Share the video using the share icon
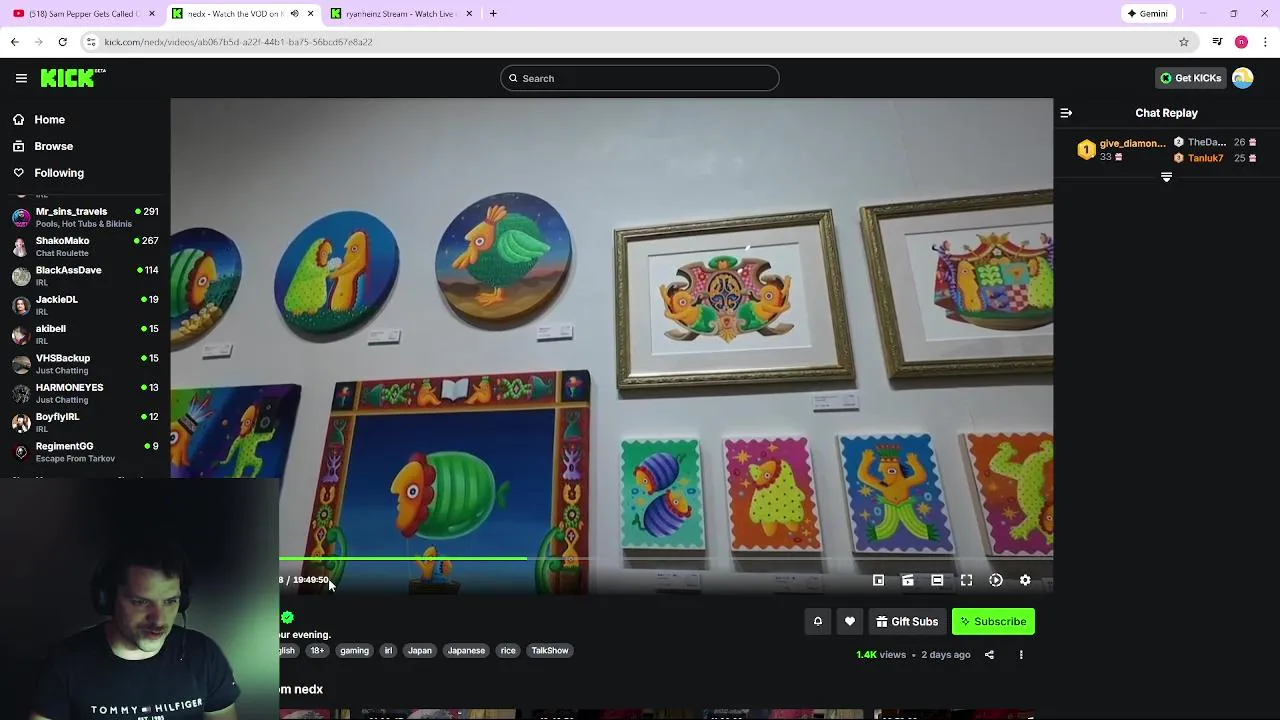 [989, 655]
